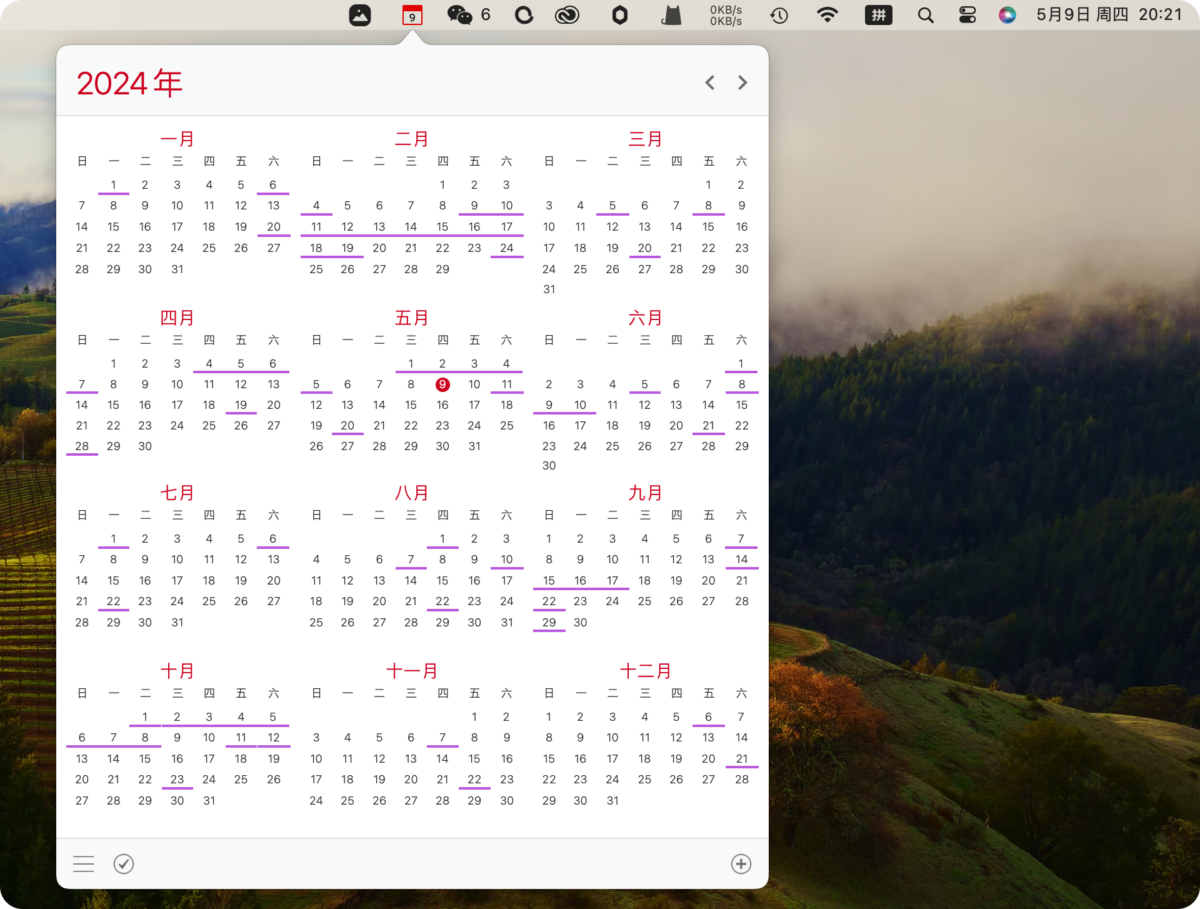Select date 29 in 九月
Screen dimensions: 1200x909
pyautogui.click(x=549, y=623)
